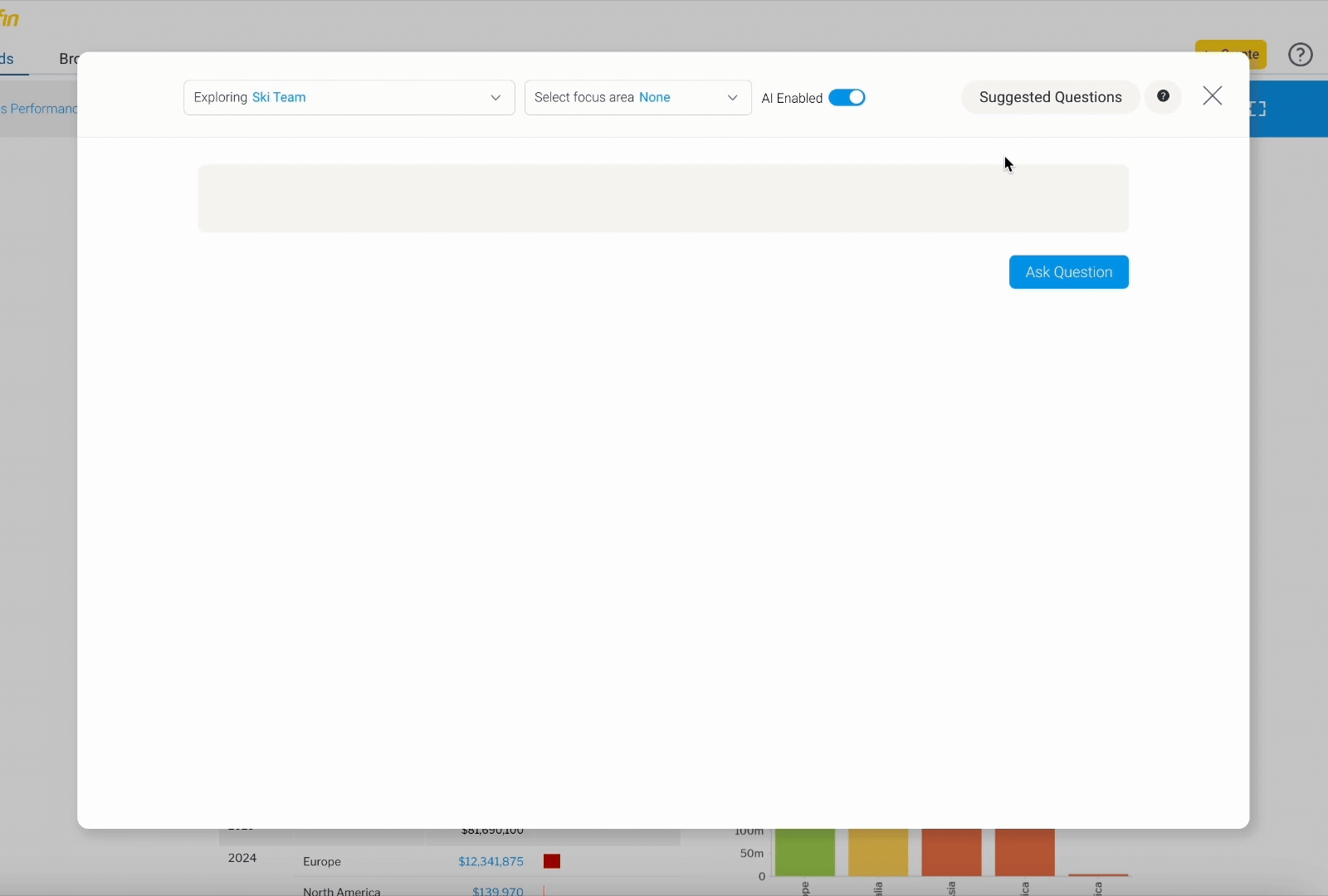Click the expand brackets icon on the blue panel
Viewport: 1328px width, 896px height.
click(x=1259, y=108)
